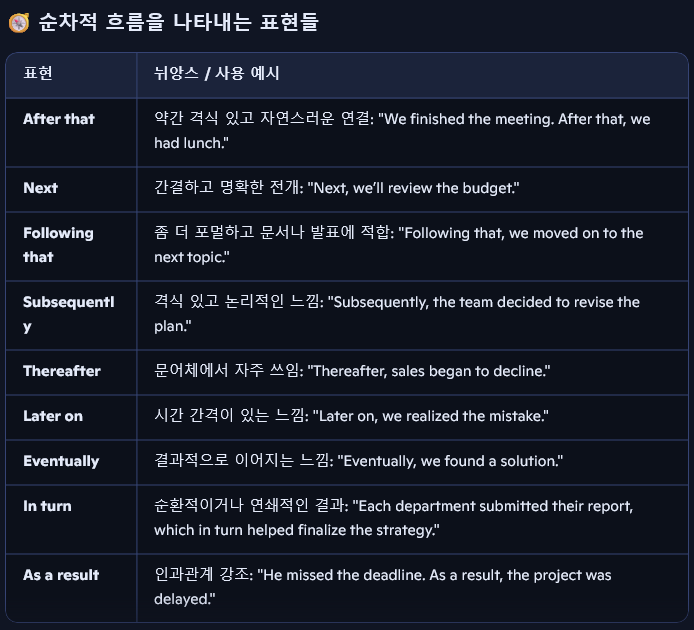Click the example about sales beginning to decline
The width and height of the screenshot is (694, 630).
tap(352, 371)
